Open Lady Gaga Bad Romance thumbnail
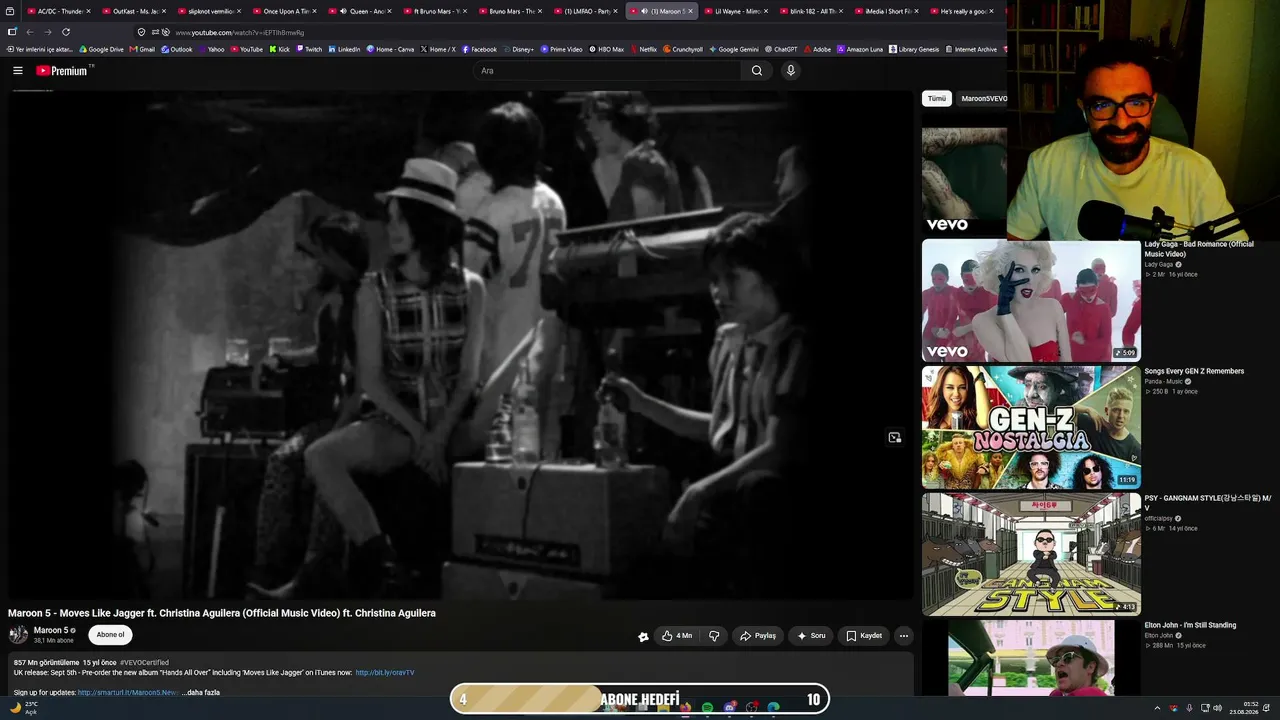 [1031, 300]
